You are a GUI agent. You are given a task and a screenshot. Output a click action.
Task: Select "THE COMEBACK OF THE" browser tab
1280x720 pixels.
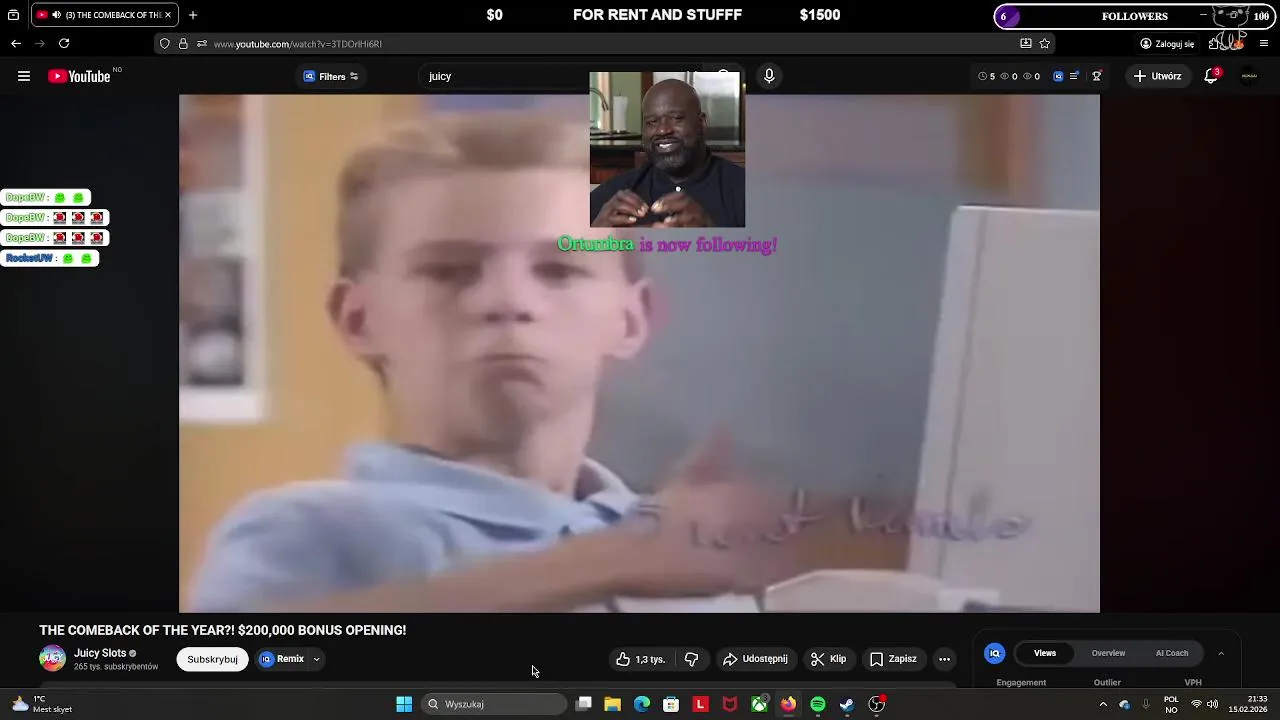point(104,15)
